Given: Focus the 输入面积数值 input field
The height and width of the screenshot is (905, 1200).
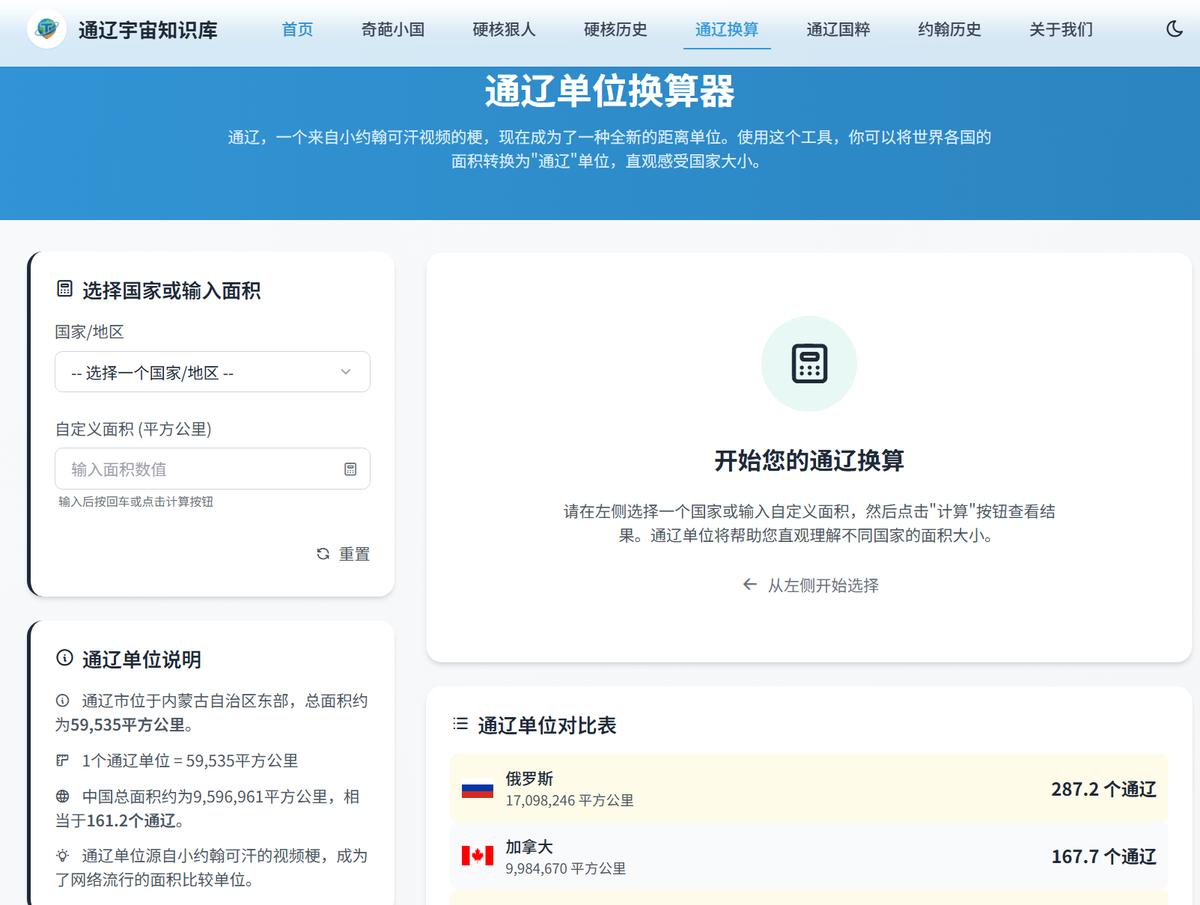Looking at the screenshot, I should [x=212, y=469].
